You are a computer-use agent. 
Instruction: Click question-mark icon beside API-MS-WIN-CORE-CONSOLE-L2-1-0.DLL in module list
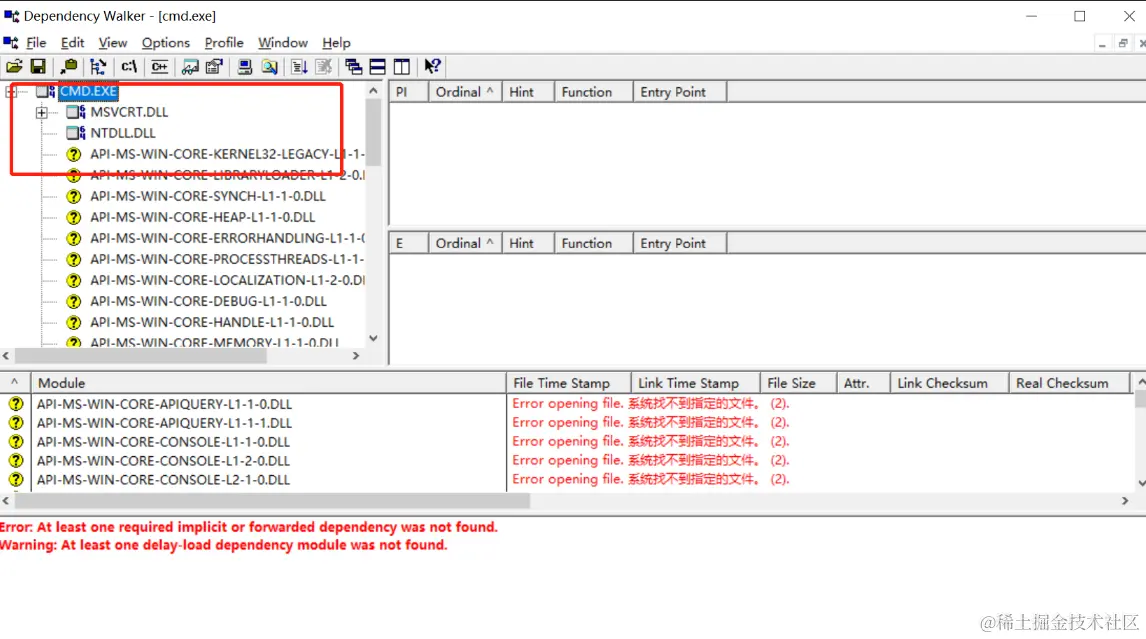[x=16, y=480]
